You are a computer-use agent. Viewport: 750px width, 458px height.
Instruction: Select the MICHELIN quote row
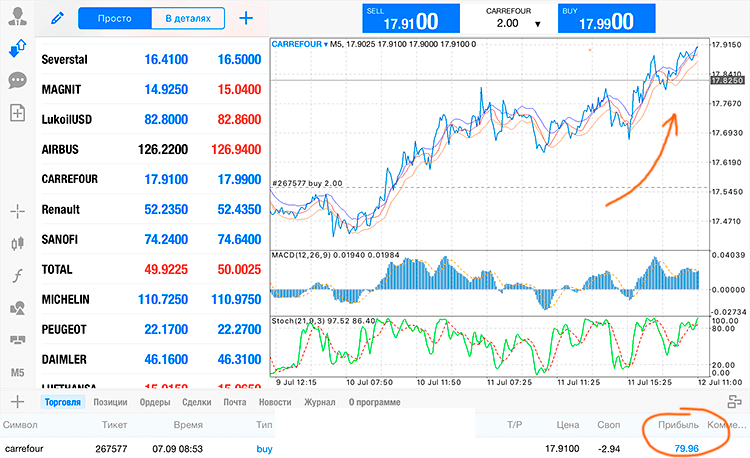(x=152, y=299)
